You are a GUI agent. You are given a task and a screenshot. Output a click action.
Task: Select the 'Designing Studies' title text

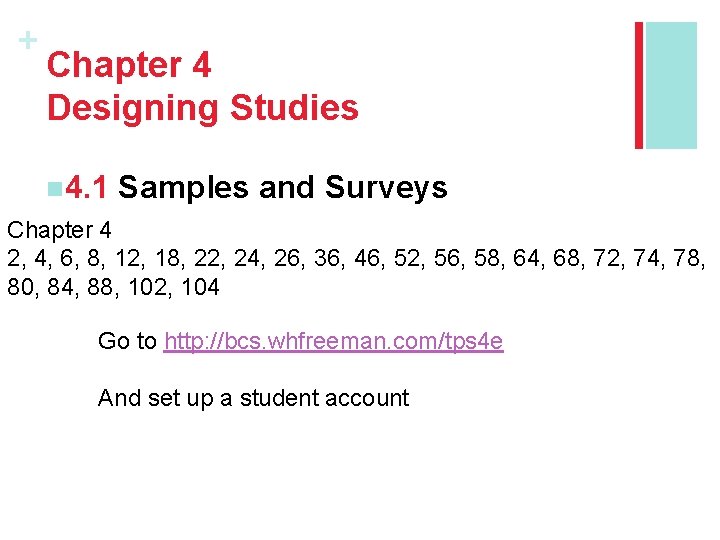pyautogui.click(x=202, y=108)
